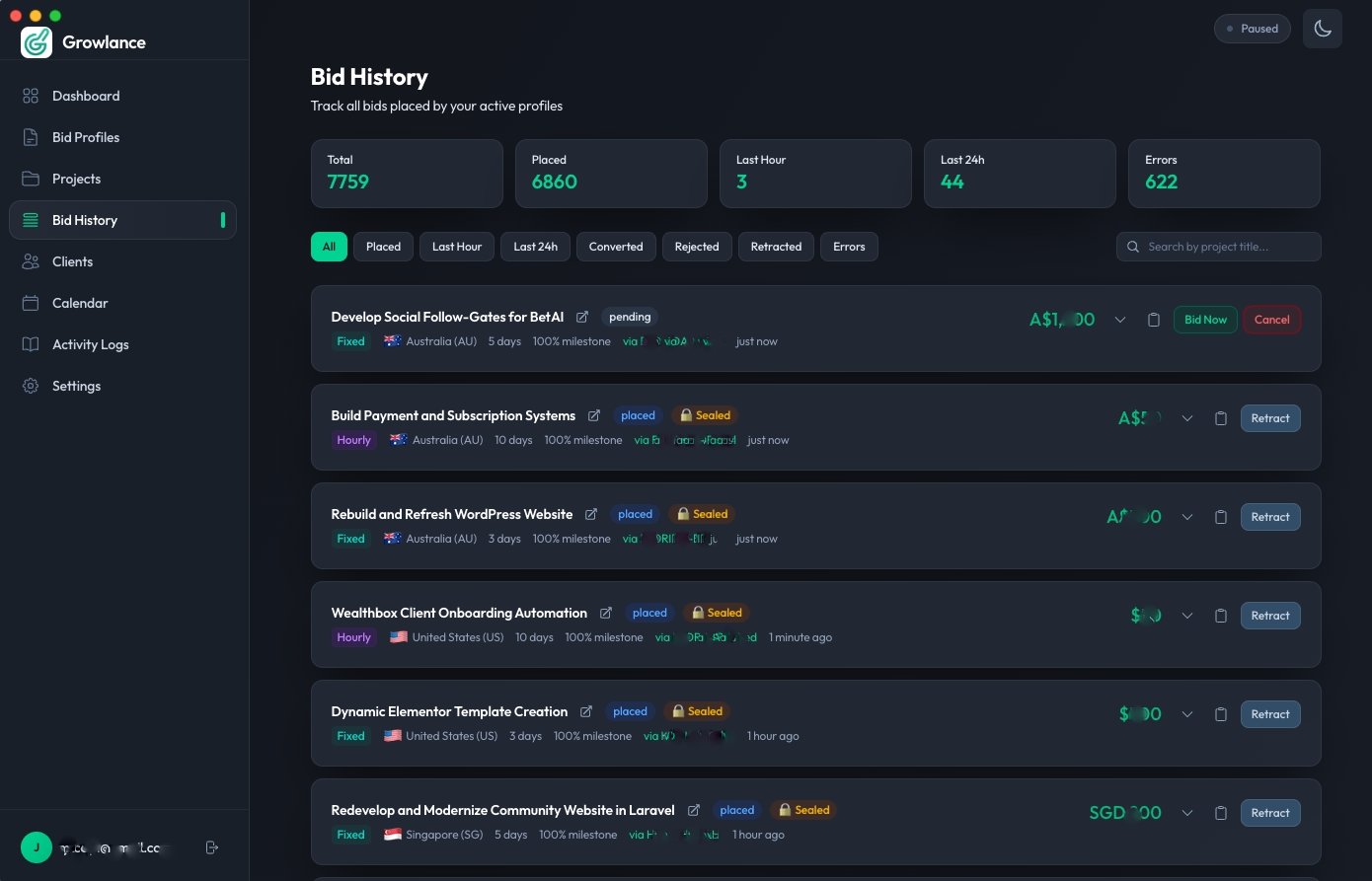Show Retracted bids
Screen dimensions: 1372x881
pos(776,247)
